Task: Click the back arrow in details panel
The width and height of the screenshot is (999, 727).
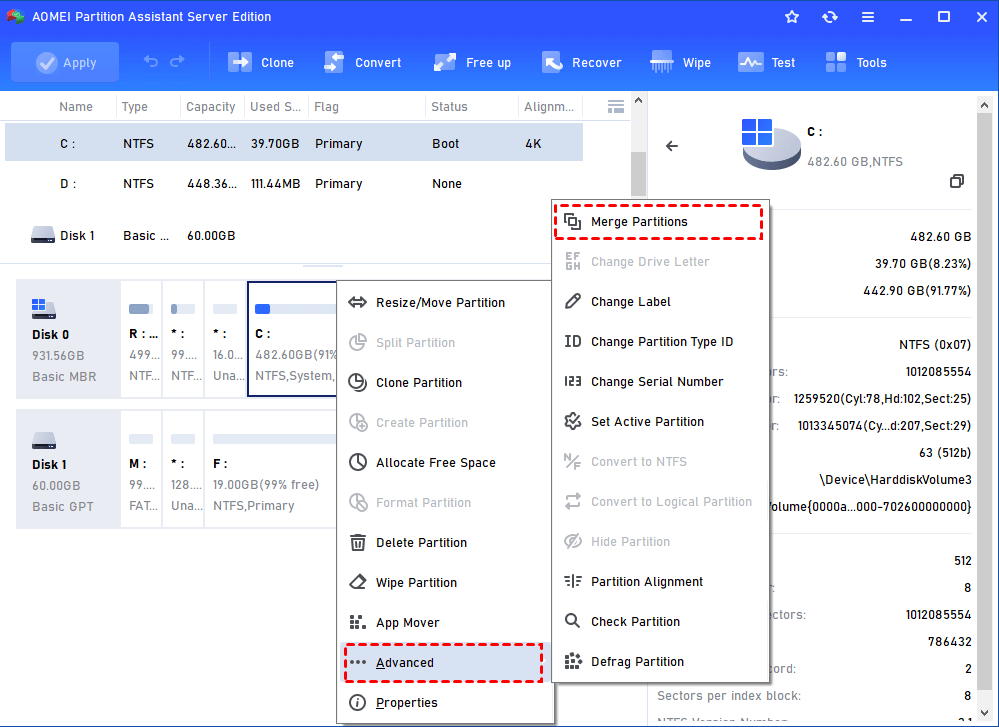Action: [x=672, y=146]
